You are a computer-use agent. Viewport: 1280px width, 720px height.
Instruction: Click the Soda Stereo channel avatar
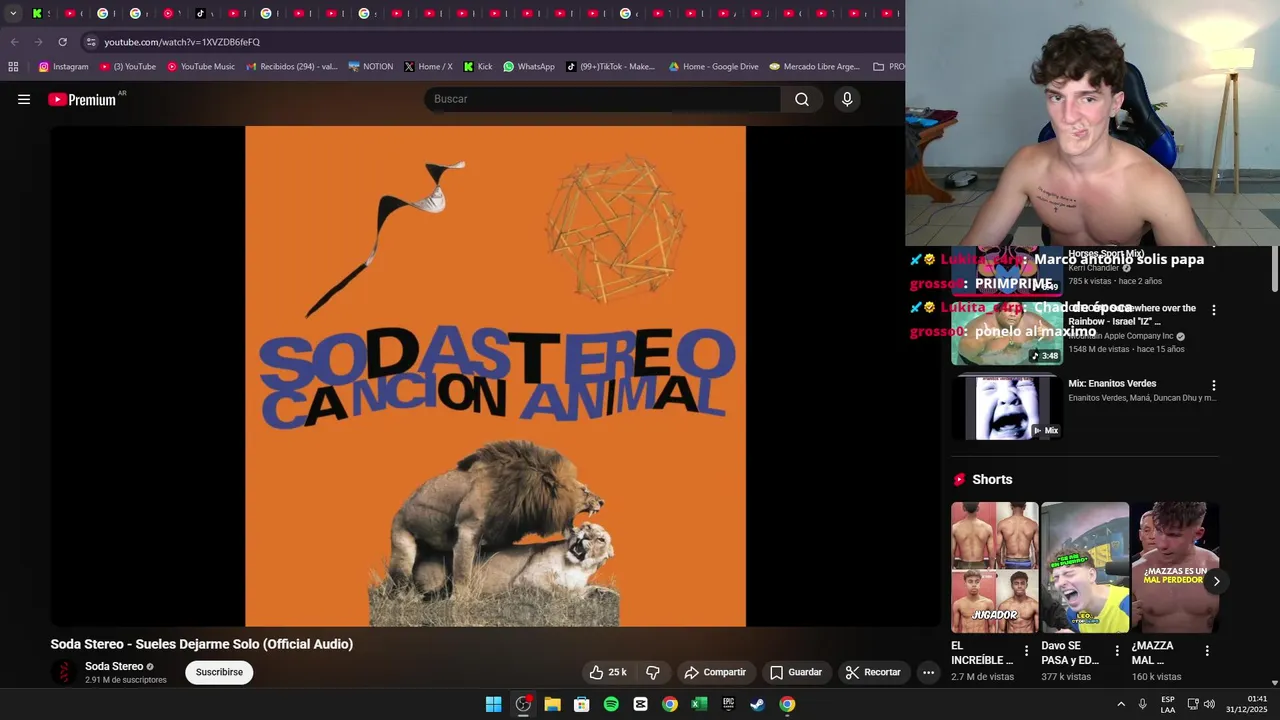coord(64,672)
